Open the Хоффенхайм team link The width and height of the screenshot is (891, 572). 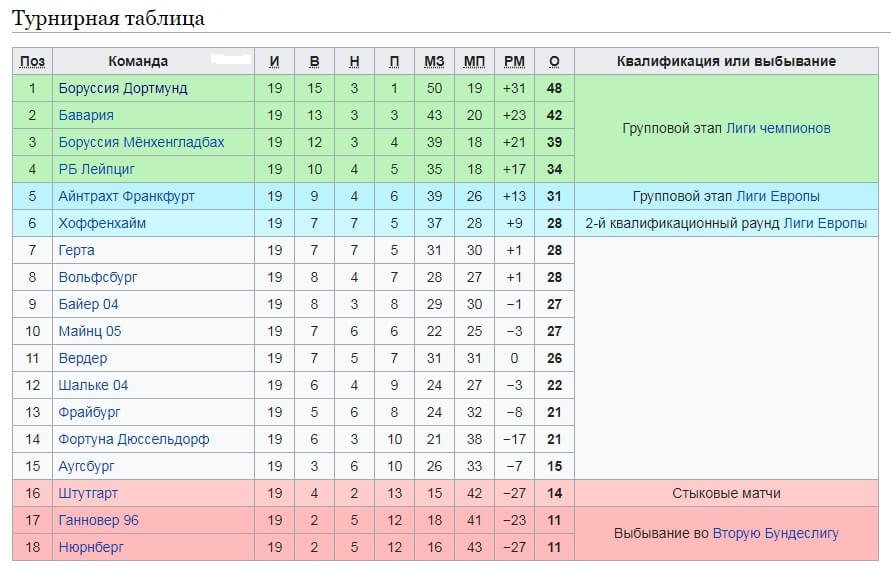[102, 223]
